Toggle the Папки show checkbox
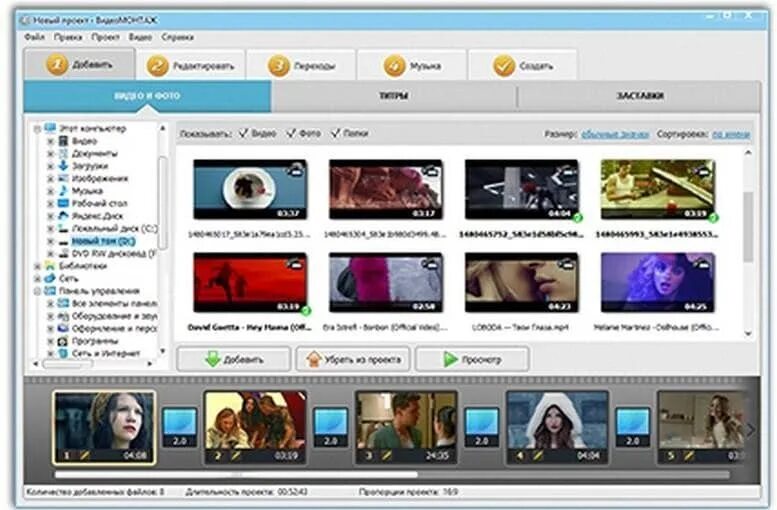Image resolution: width=777 pixels, height=510 pixels. pyautogui.click(x=335, y=133)
